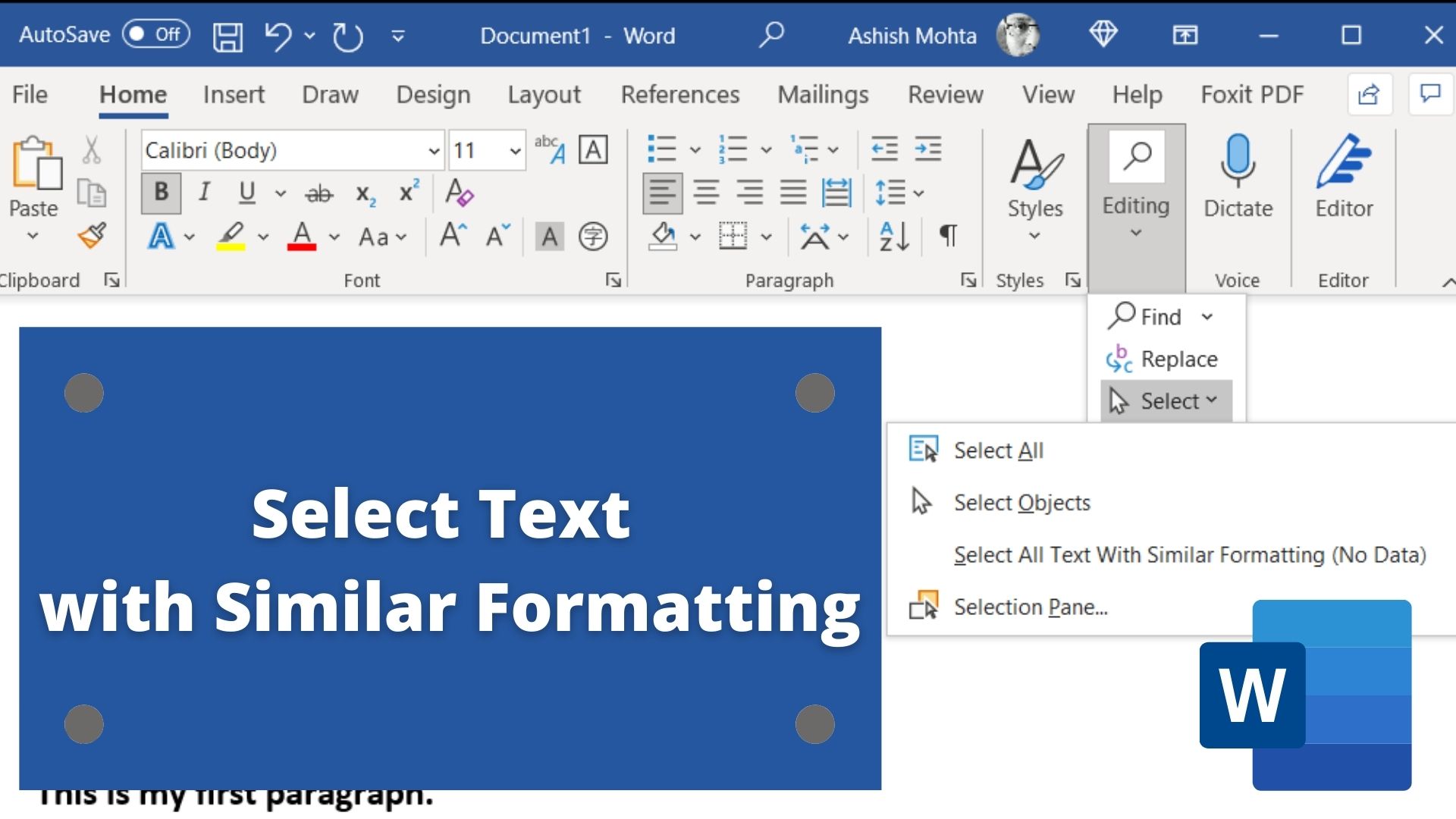The image size is (1456, 819).
Task: Expand the Select dropdown menu
Action: pos(1164,401)
